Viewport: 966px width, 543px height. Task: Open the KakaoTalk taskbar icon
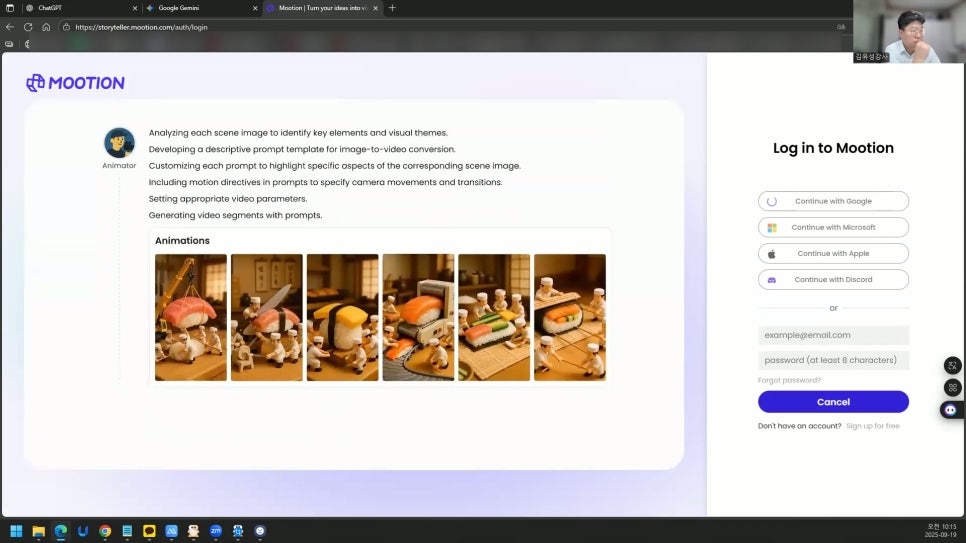tap(149, 531)
